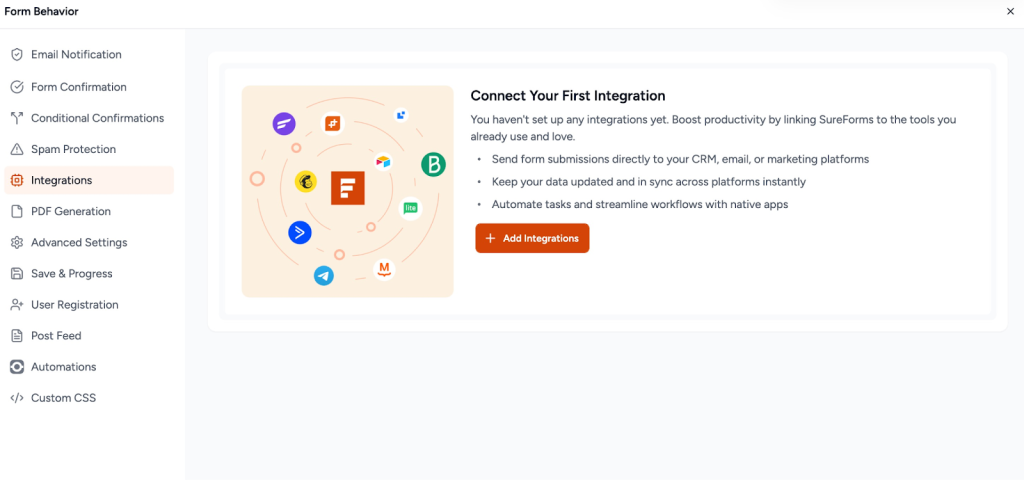Image resolution: width=1024 pixels, height=480 pixels.
Task: Click the Spam Protection warning triangle icon
Action: [16, 150]
